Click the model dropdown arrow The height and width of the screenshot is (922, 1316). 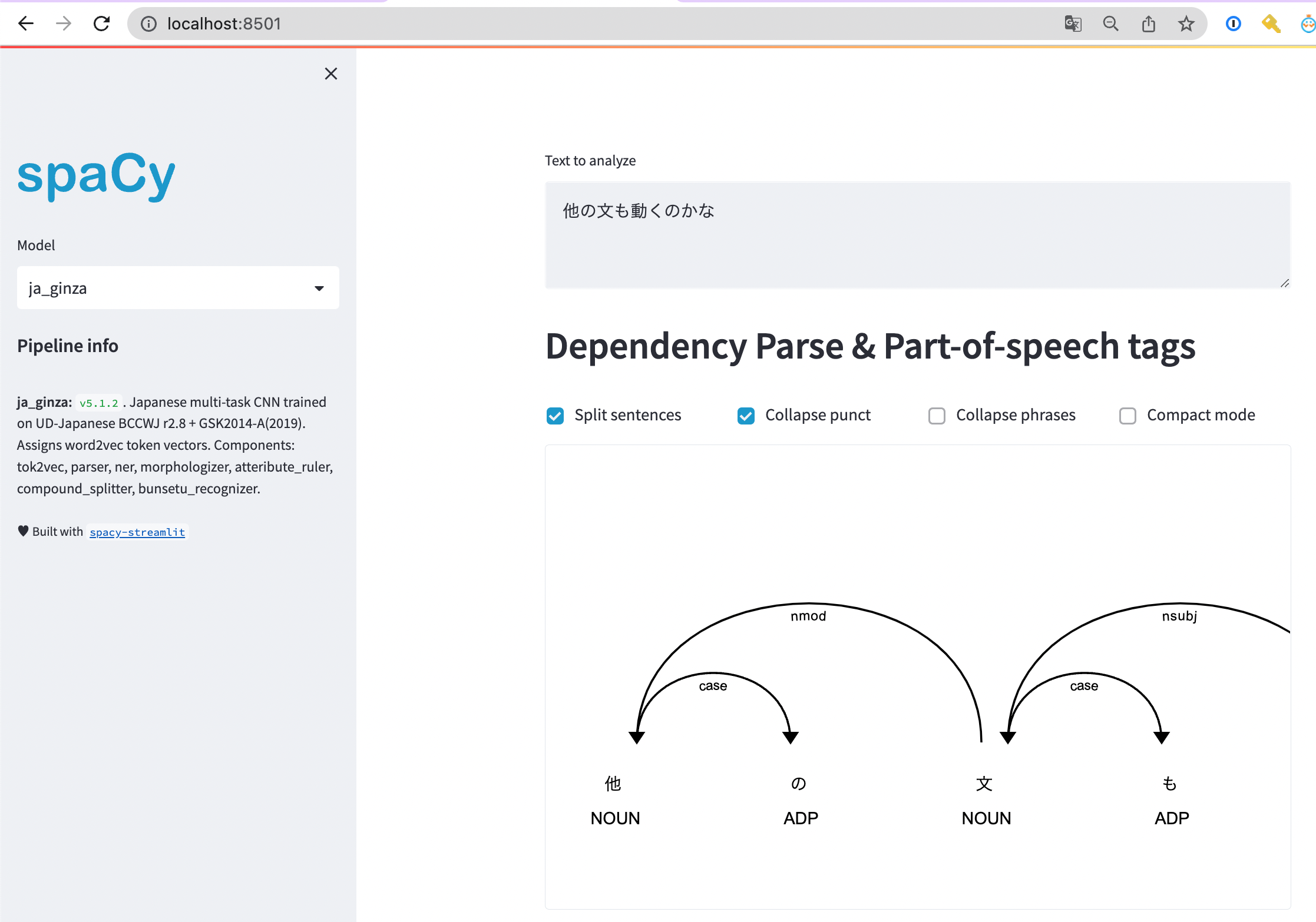(x=319, y=288)
